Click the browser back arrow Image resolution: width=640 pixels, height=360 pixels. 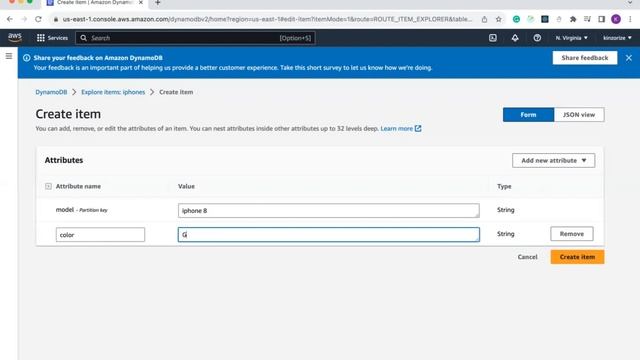(x=10, y=19)
